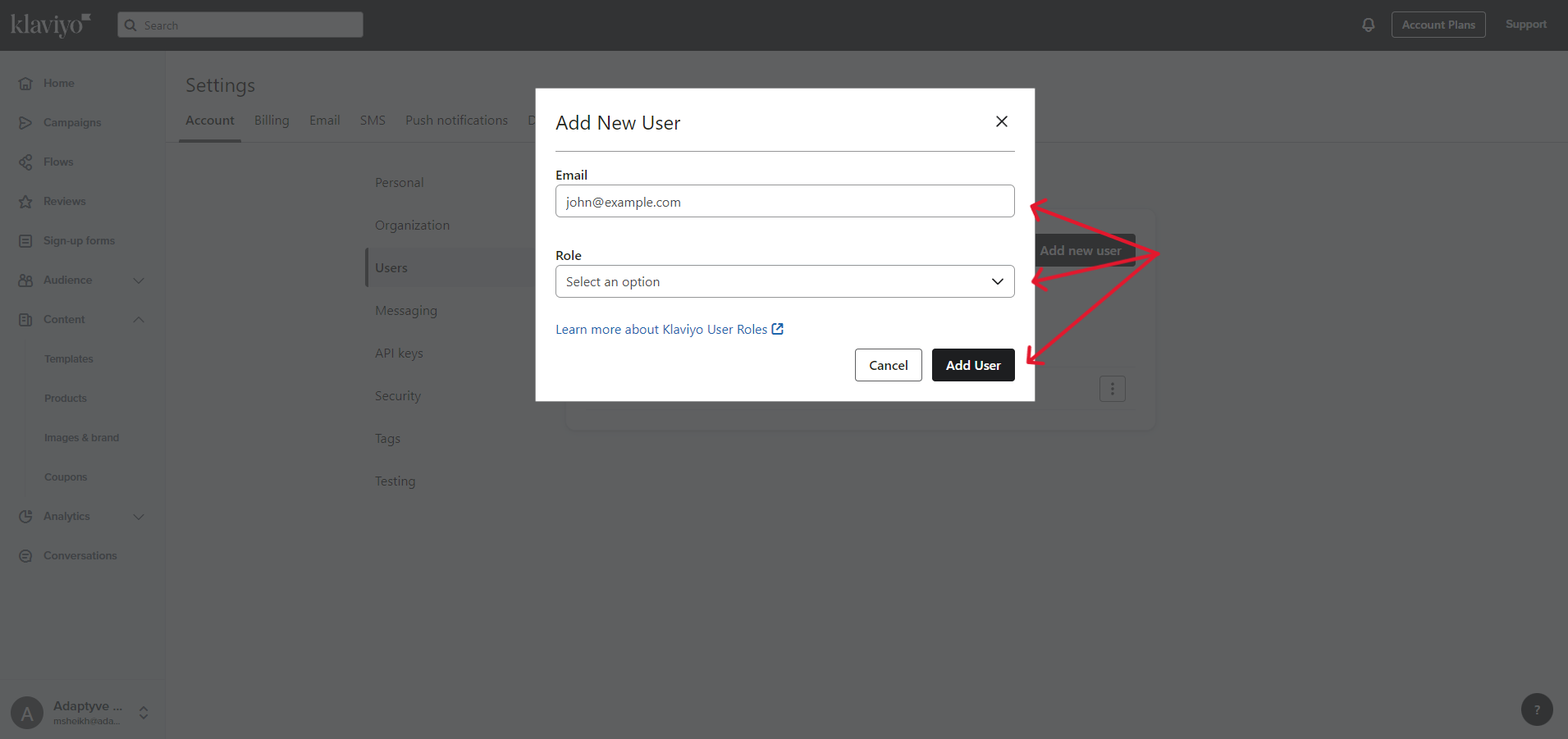Collapse the Content sidebar section

139,320
